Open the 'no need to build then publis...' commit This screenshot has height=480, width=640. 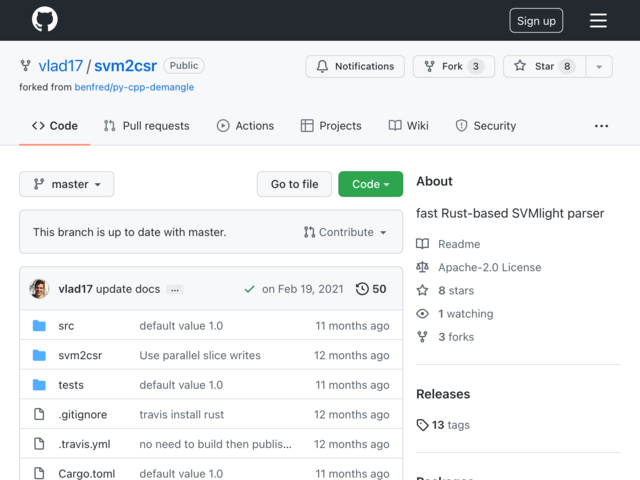pyautogui.click(x=216, y=444)
